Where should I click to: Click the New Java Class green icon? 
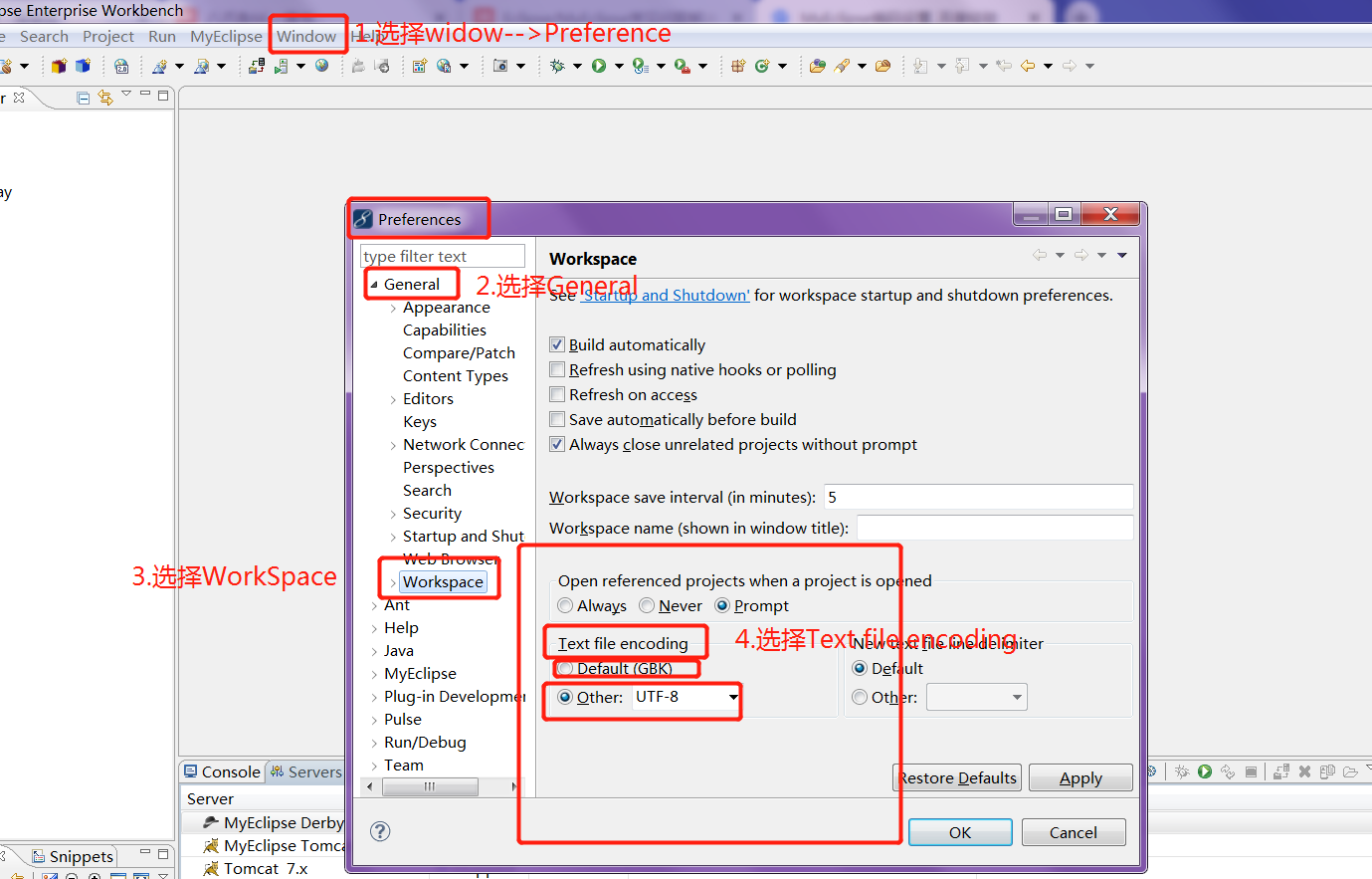point(762,66)
